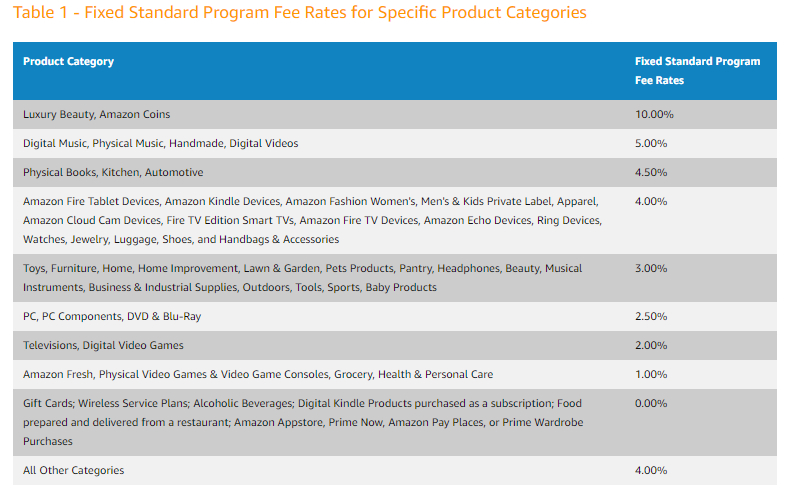This screenshot has width=789, height=494.
Task: Select the Televisions, Digital Video Games row
Action: click(x=103, y=345)
